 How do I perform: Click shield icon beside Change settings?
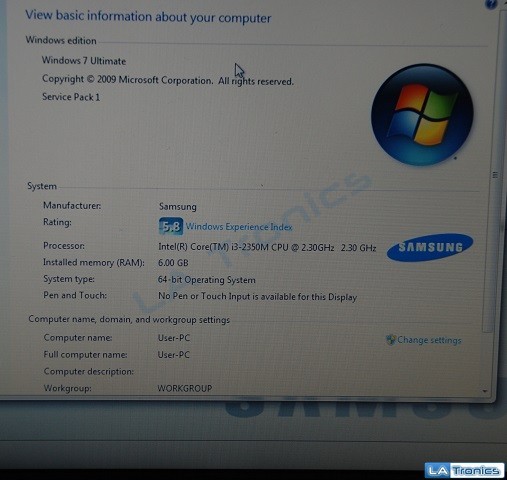click(390, 340)
